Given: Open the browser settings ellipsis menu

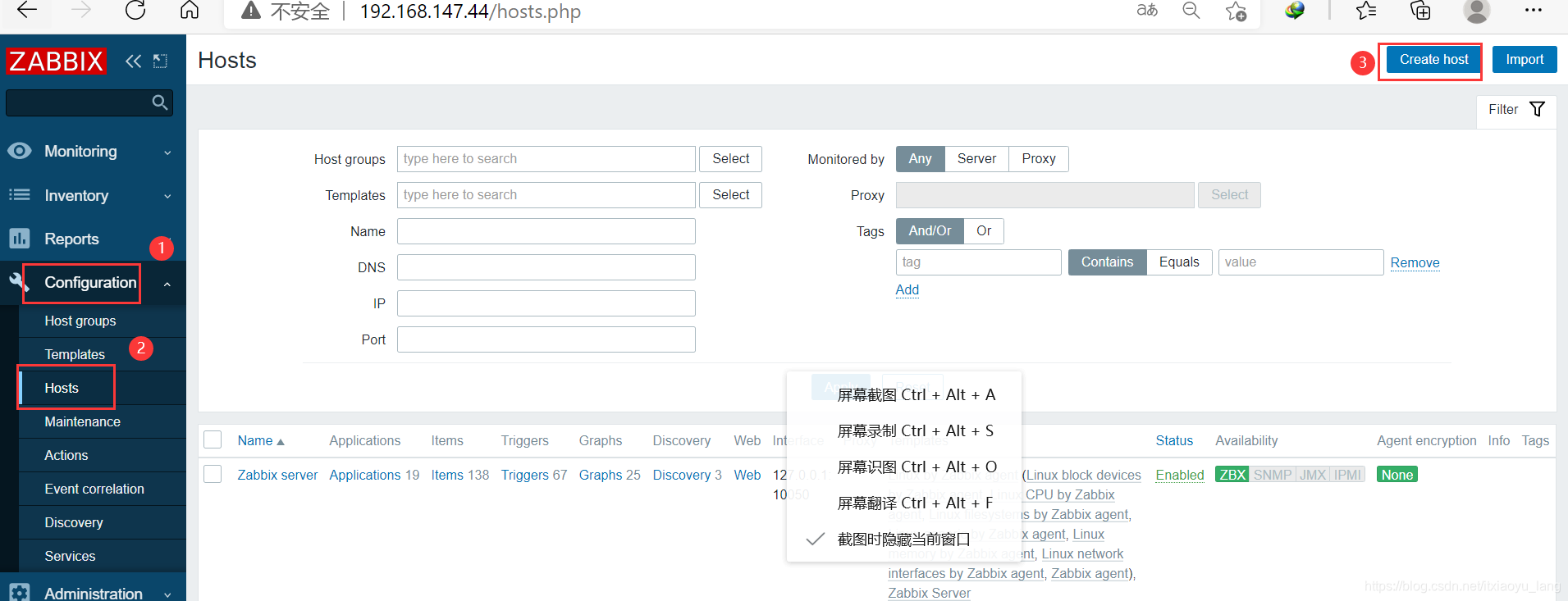Looking at the screenshot, I should pos(1533,10).
